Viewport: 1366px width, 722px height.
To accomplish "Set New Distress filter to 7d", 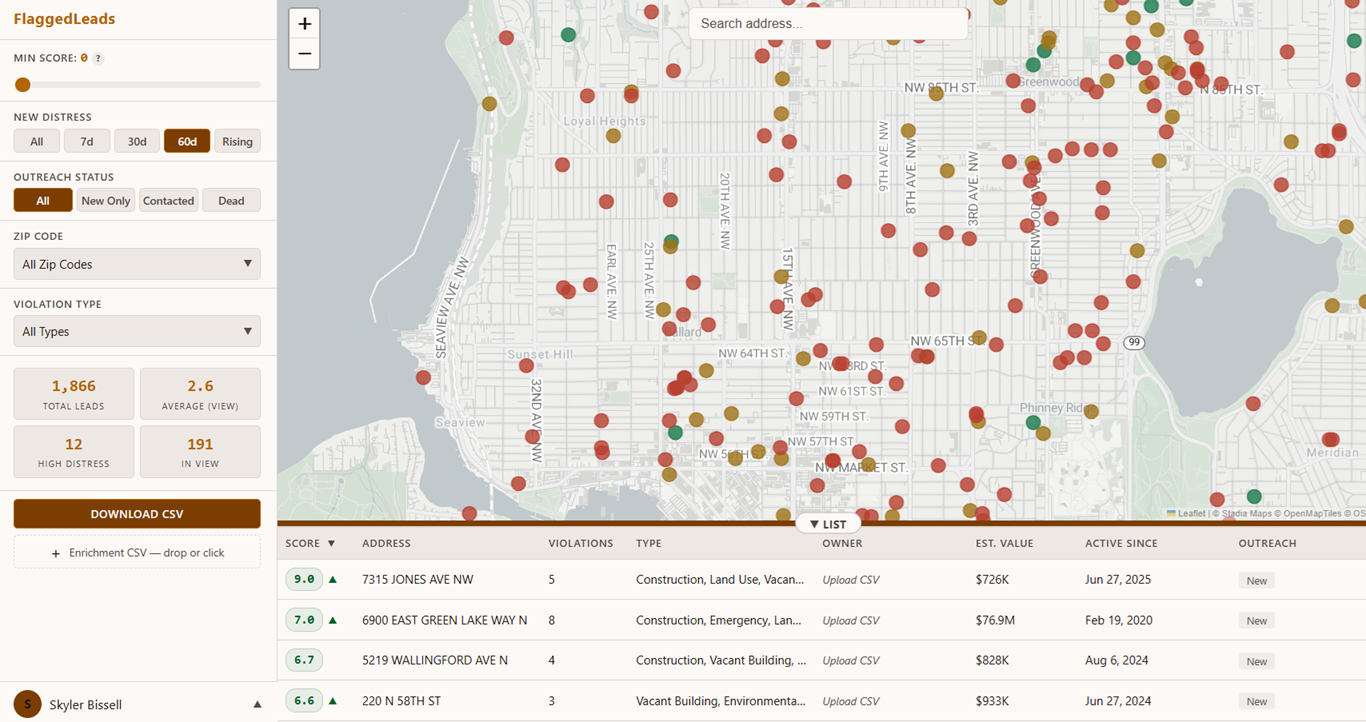I will (x=87, y=141).
